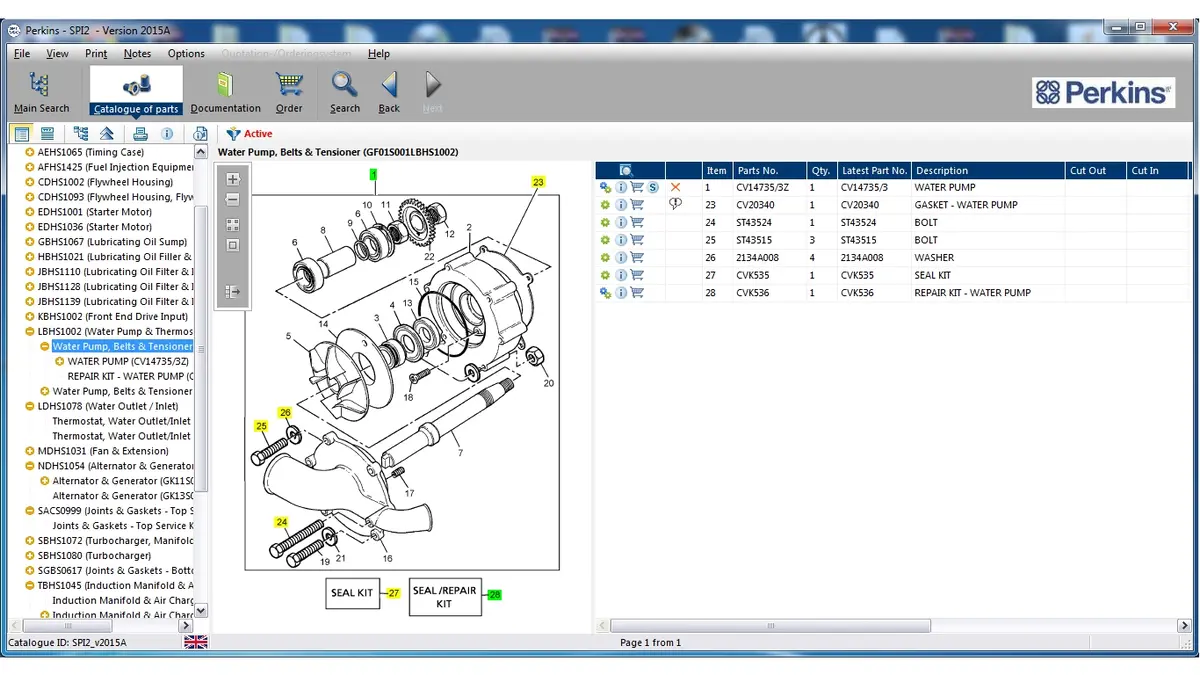This screenshot has height=675, width=1200.
Task: Open the Options menu
Action: 186,54
